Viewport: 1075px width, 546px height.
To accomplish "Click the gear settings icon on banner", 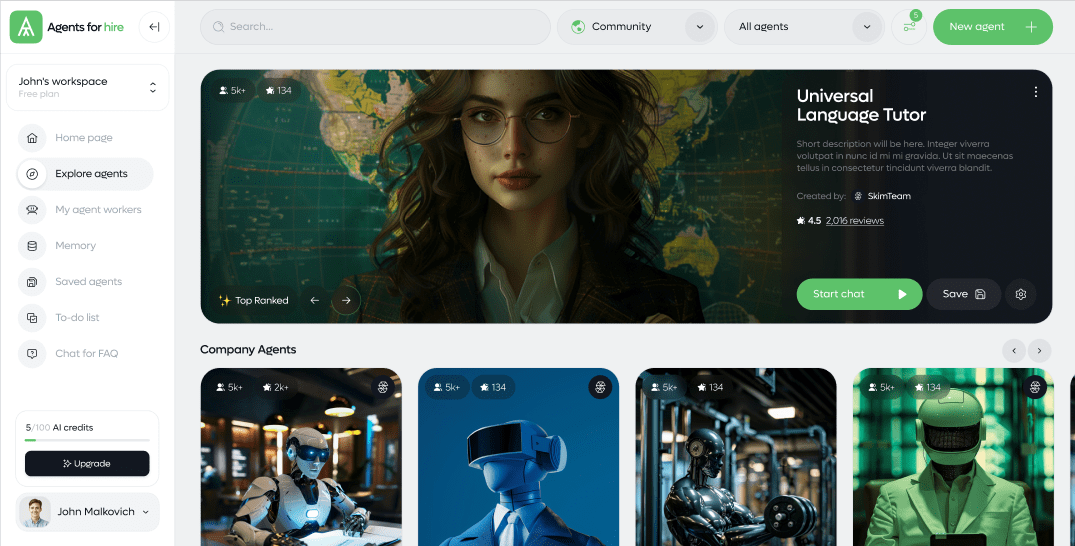I will [x=1020, y=294].
